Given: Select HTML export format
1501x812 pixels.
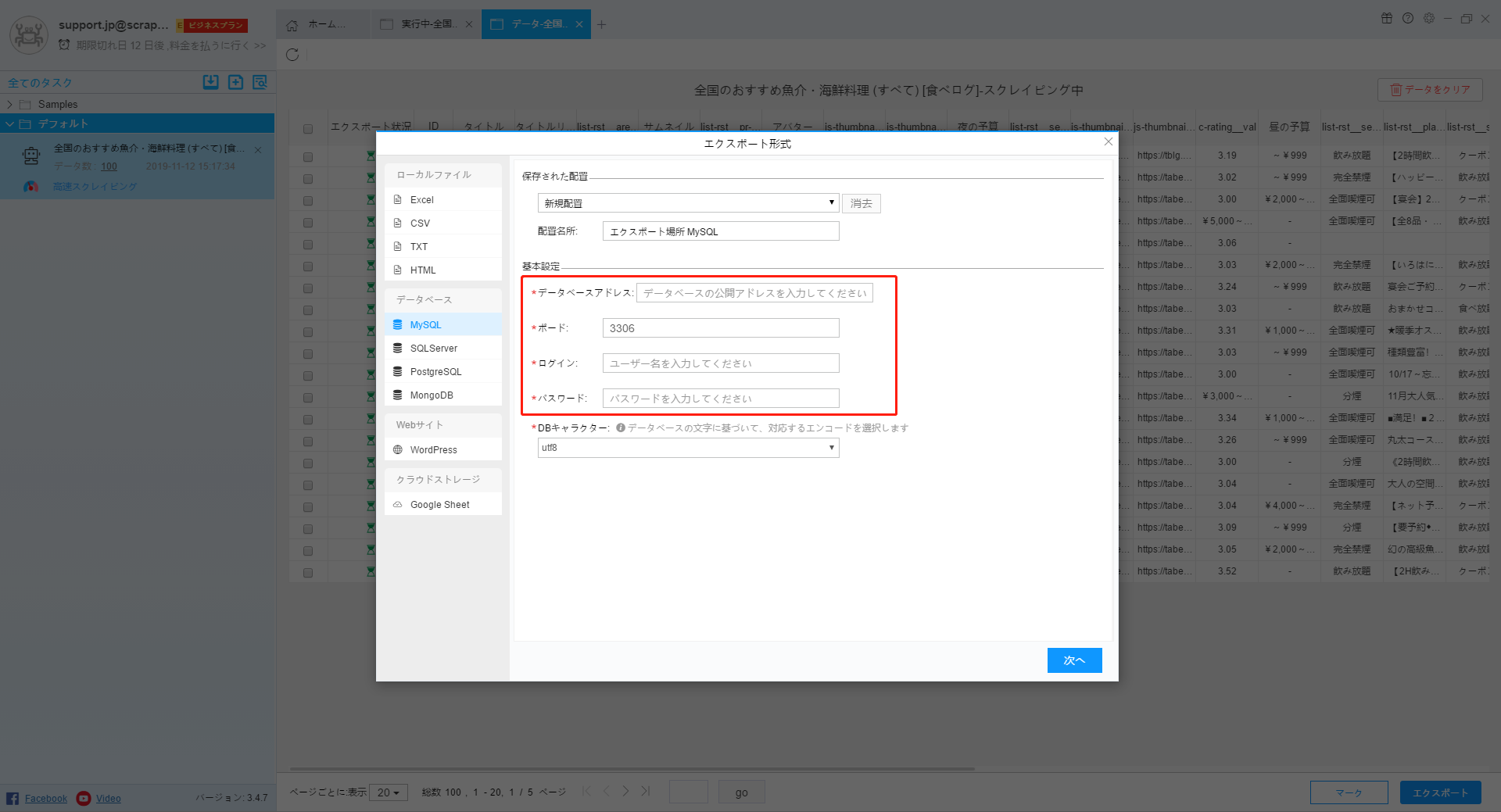Looking at the screenshot, I should click(443, 270).
